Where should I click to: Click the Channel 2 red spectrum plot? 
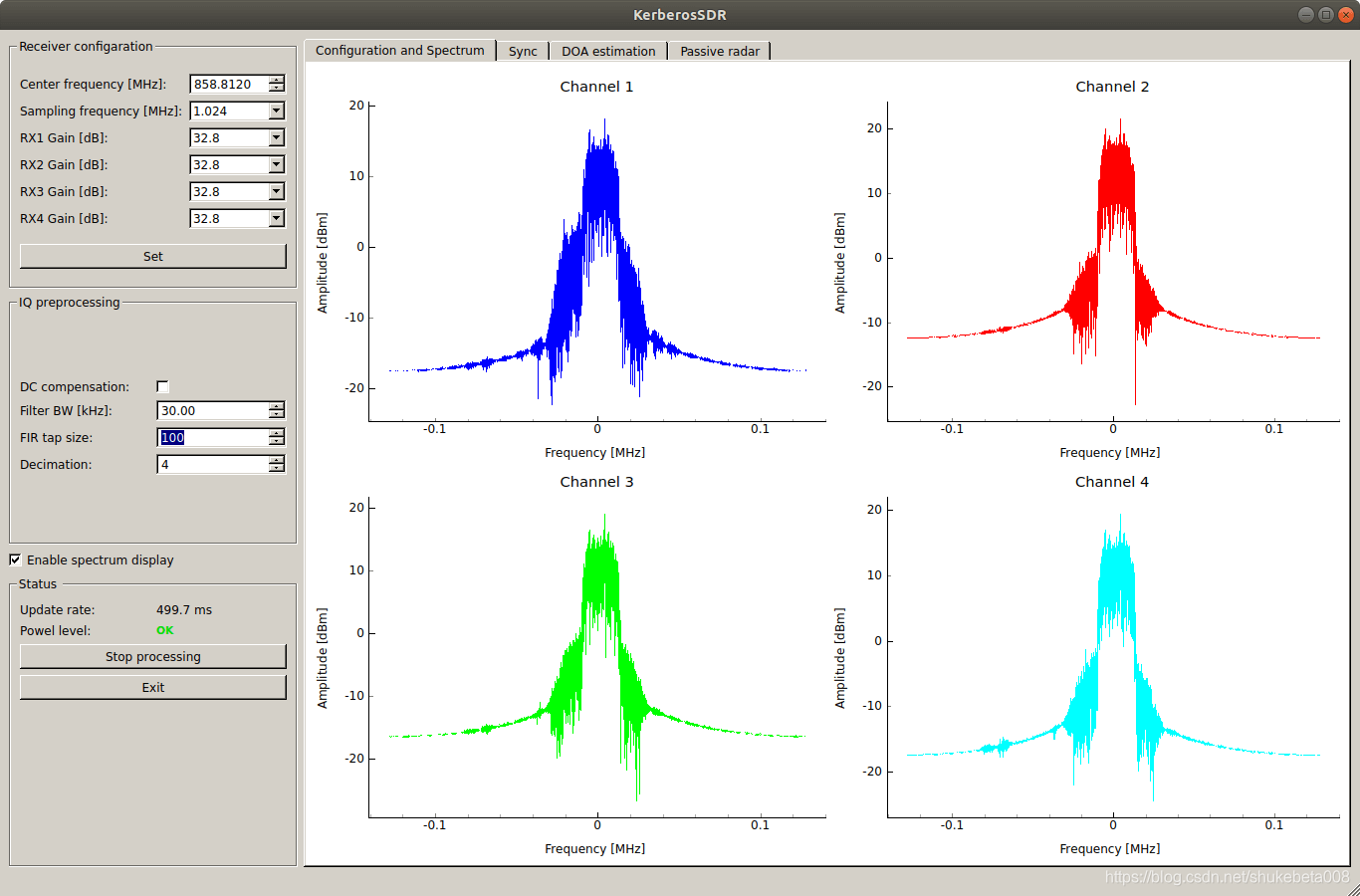coord(1113,261)
